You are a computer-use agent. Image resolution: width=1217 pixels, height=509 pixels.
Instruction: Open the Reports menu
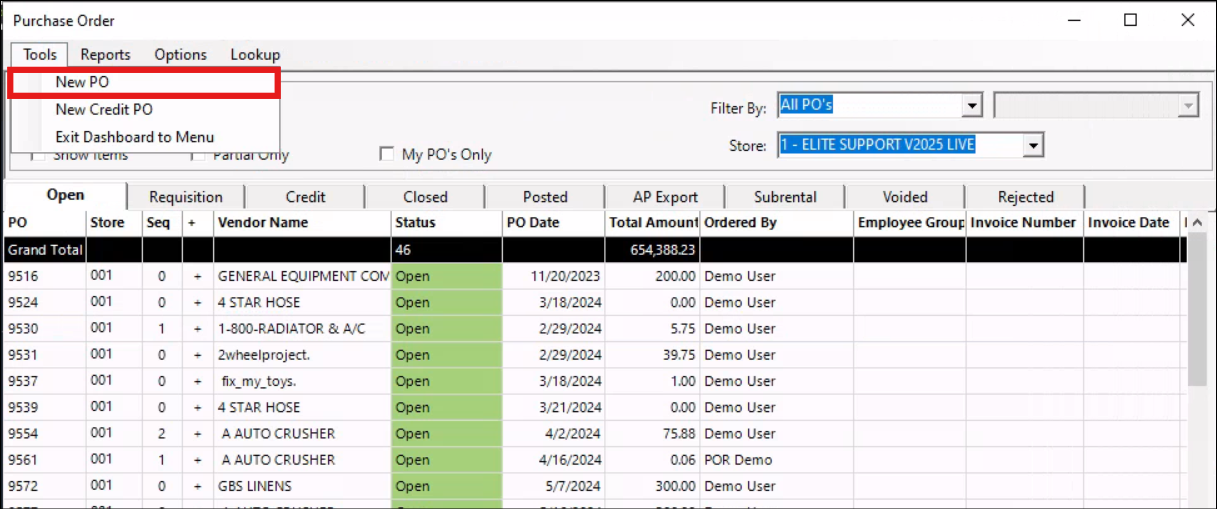click(105, 55)
